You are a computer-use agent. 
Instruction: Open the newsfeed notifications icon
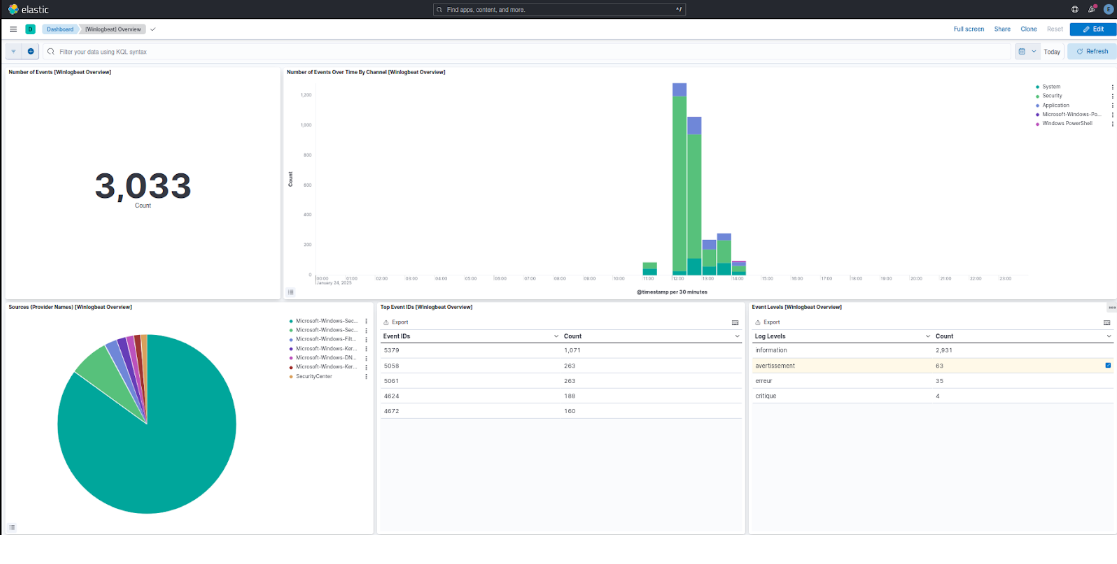(x=1090, y=9)
